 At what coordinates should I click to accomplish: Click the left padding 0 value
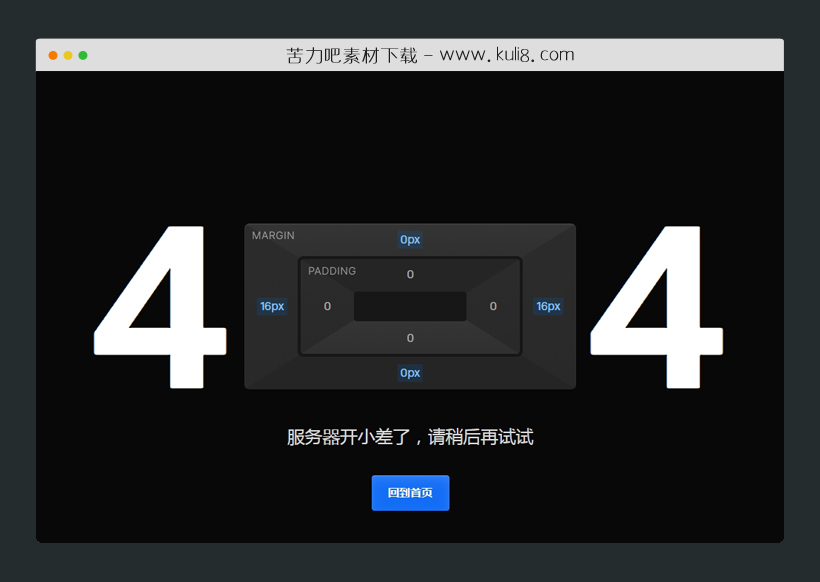pos(327,306)
